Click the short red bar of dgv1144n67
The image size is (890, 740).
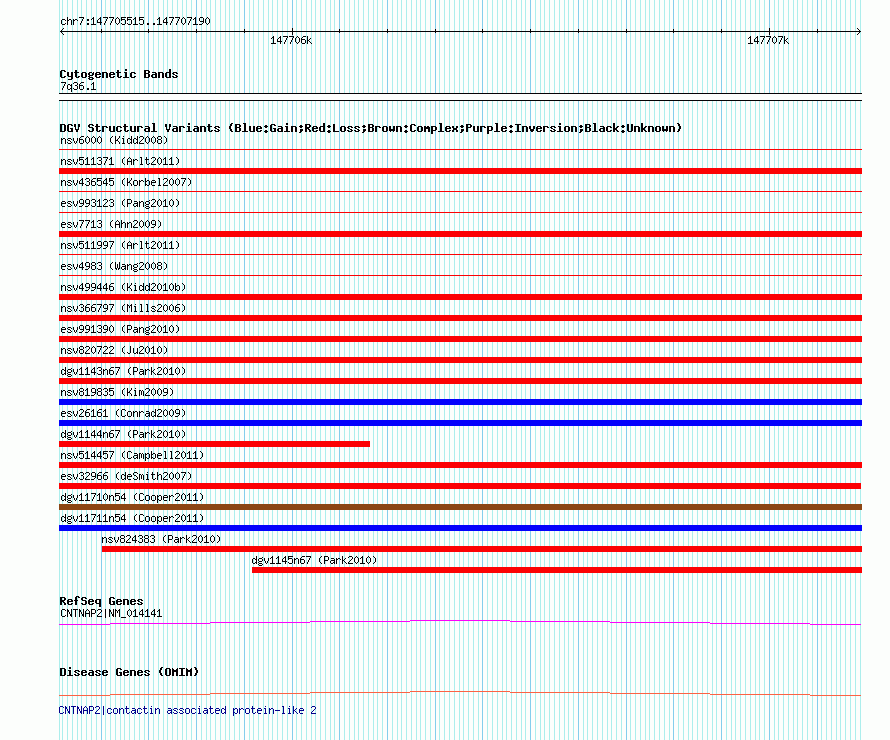click(215, 444)
